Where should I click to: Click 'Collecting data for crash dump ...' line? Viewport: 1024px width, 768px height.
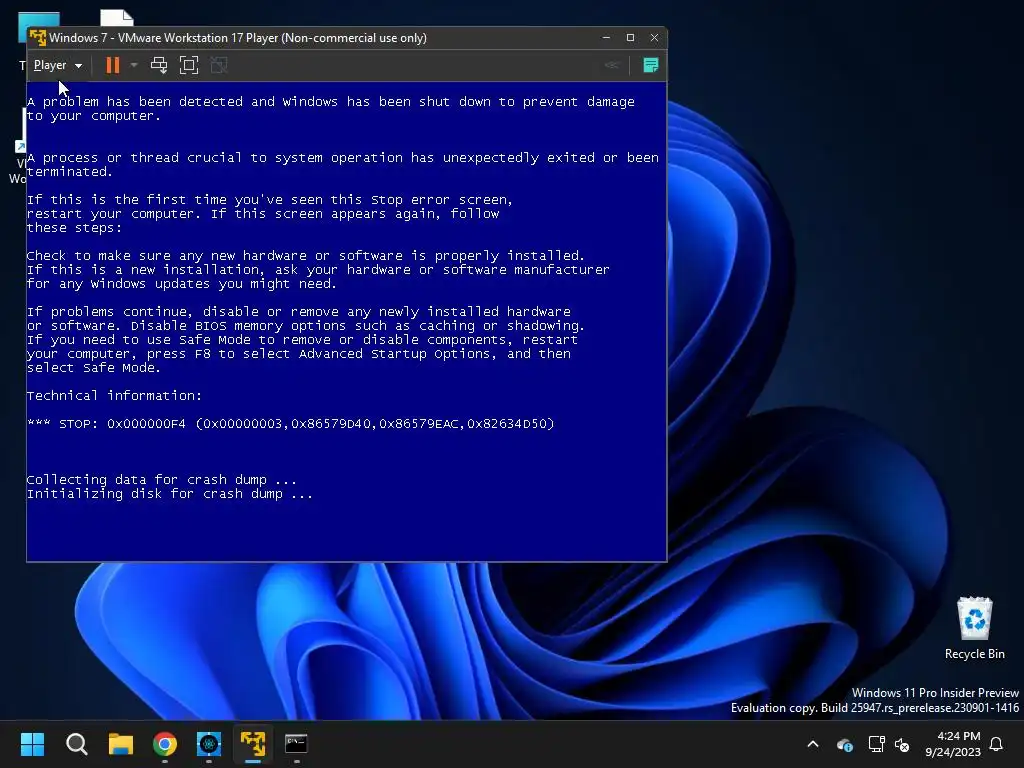pyautogui.click(x=162, y=480)
